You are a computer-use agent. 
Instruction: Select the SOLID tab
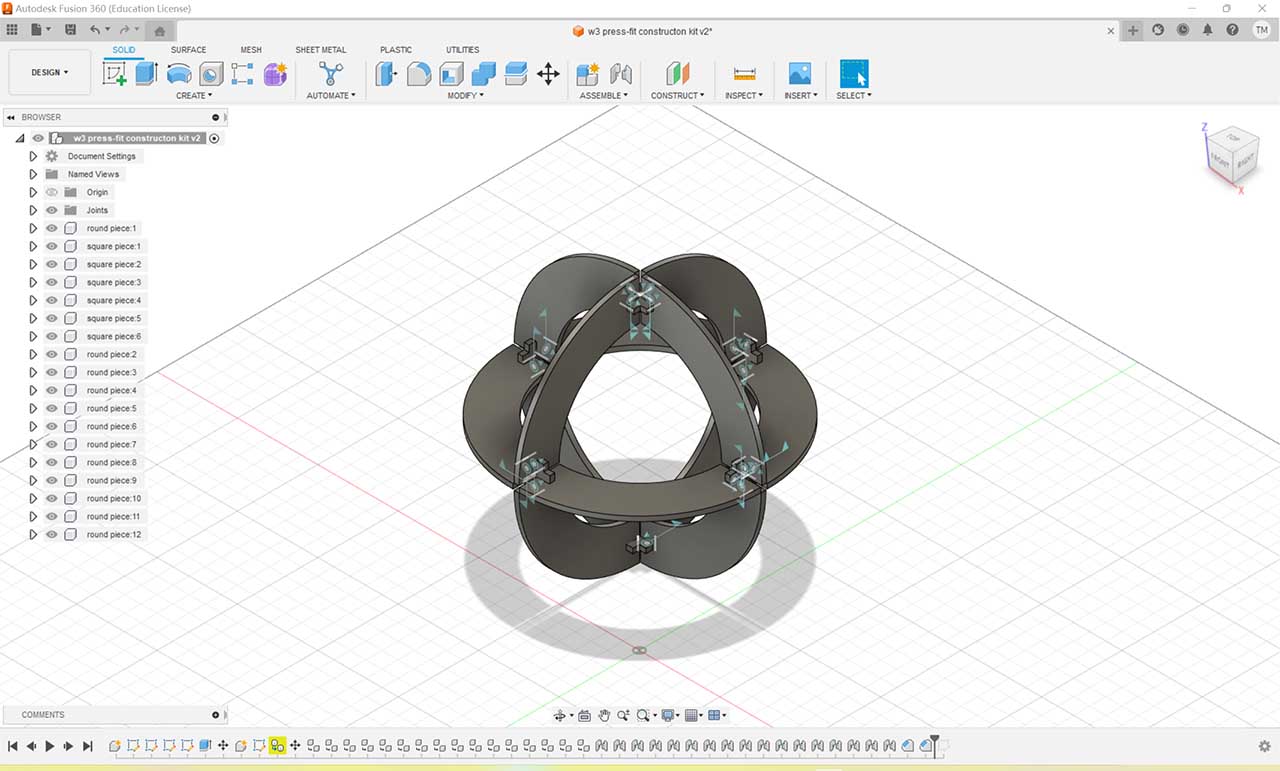coord(124,50)
